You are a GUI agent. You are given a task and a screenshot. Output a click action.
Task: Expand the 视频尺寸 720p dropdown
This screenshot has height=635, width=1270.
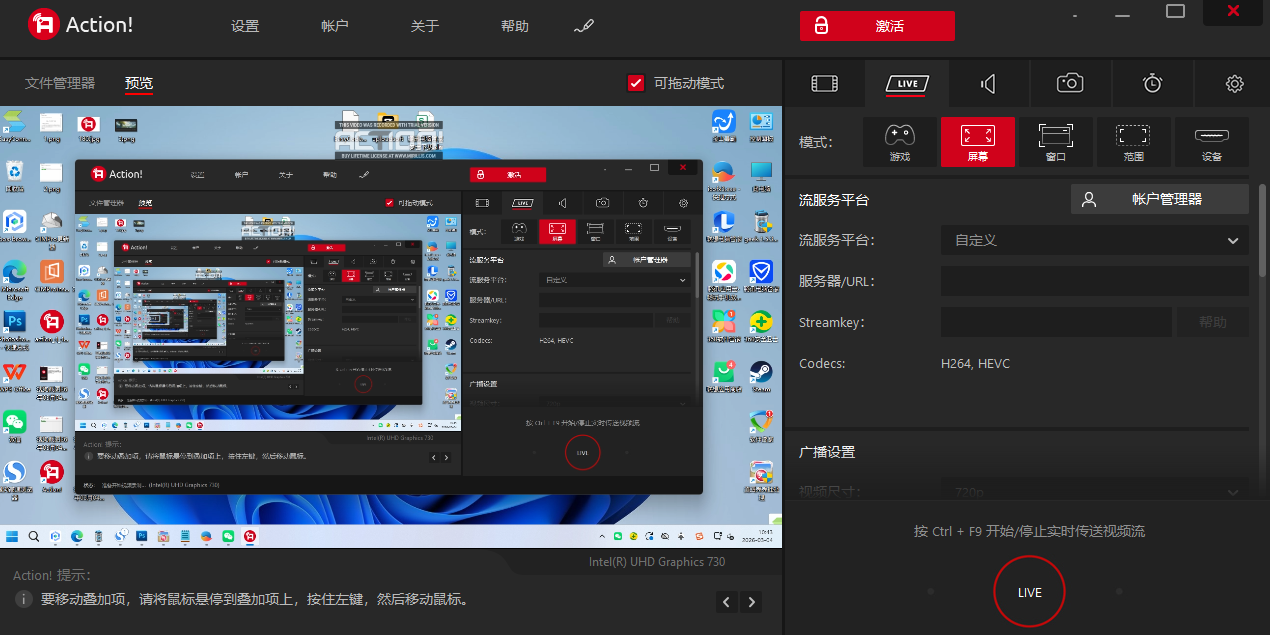point(1094,491)
